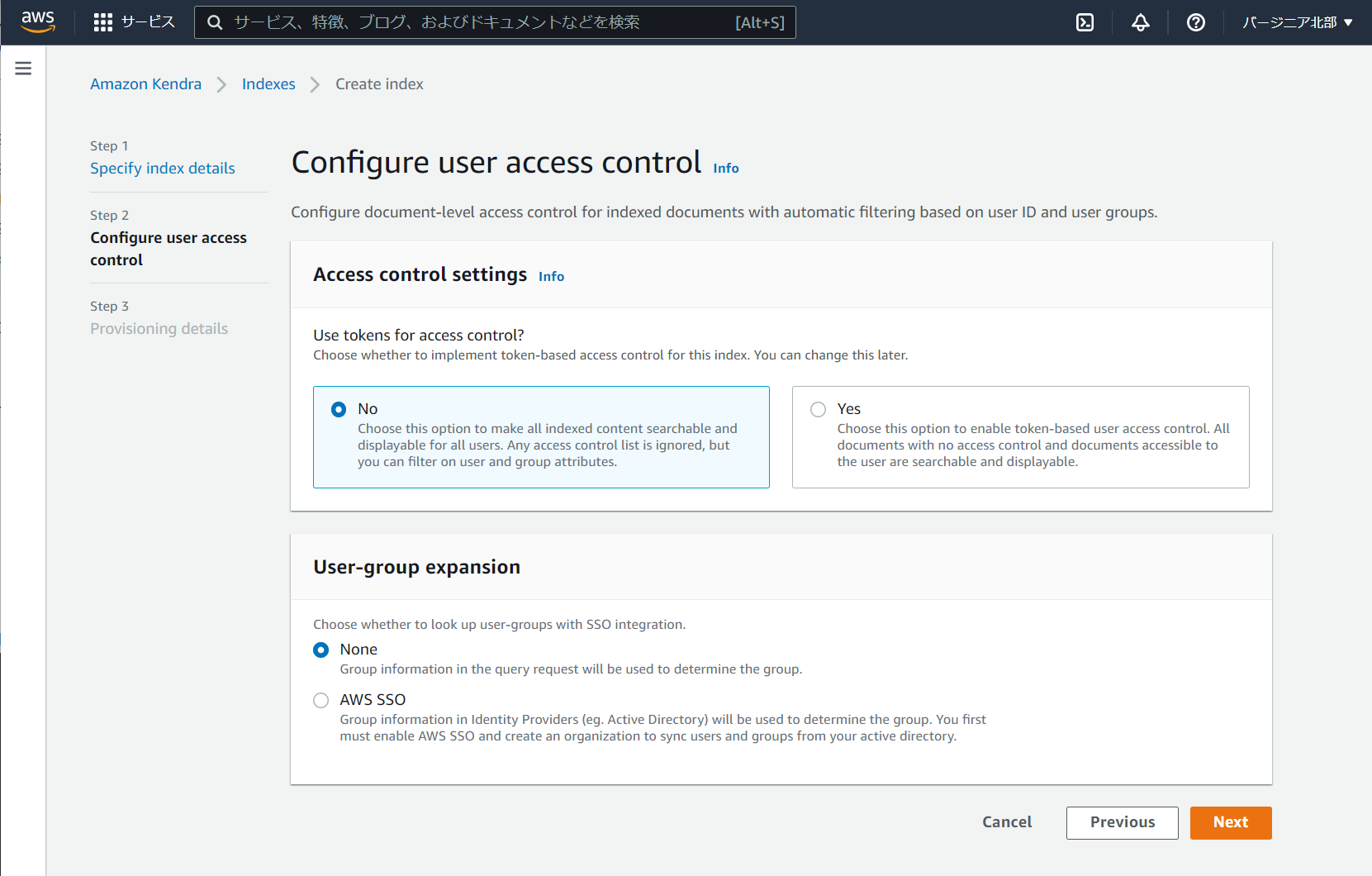Open Info beside the page title

726,168
